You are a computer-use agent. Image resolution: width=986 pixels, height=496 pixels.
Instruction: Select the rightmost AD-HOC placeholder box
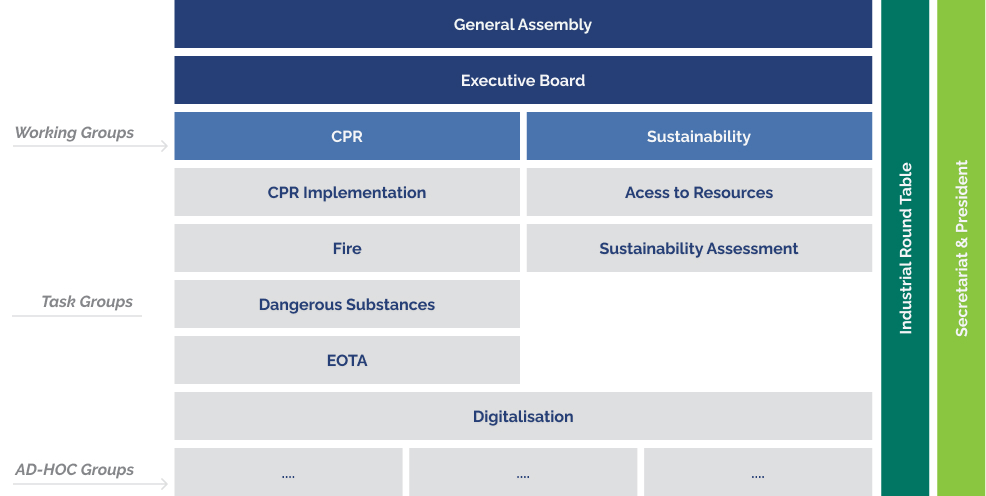[x=757, y=473]
